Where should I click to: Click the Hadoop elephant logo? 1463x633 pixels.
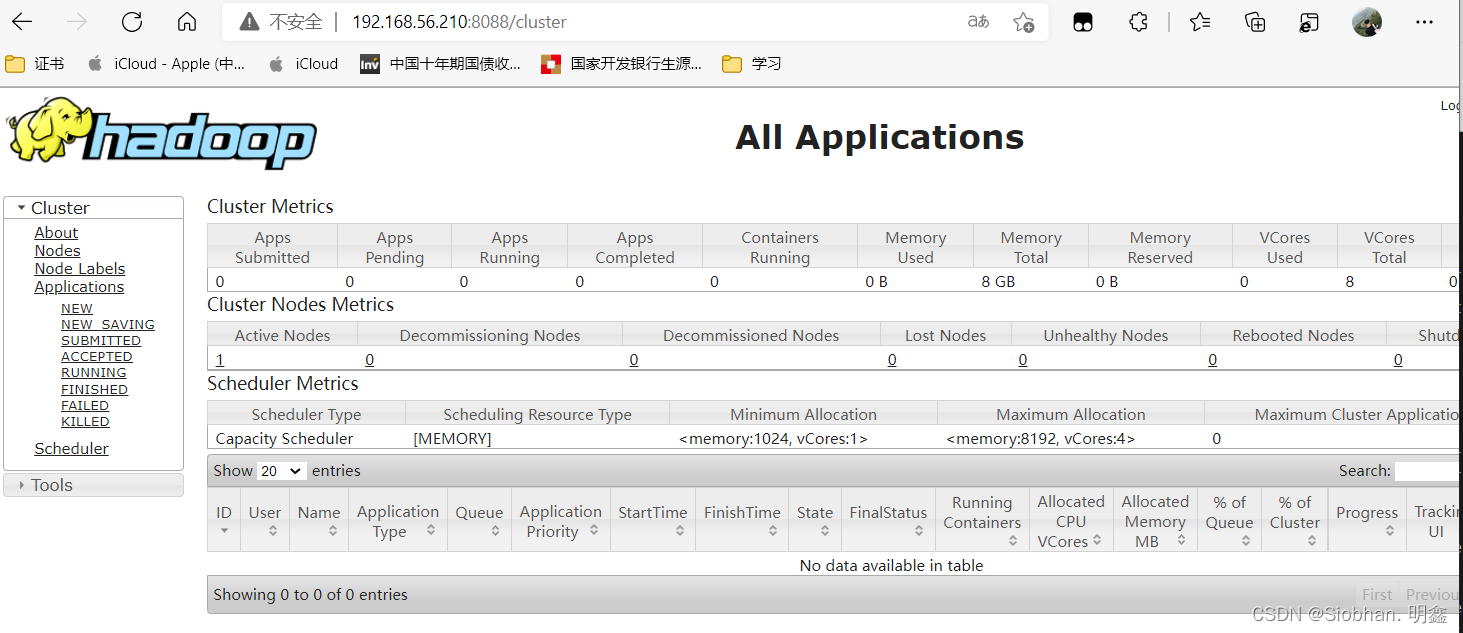click(x=162, y=134)
